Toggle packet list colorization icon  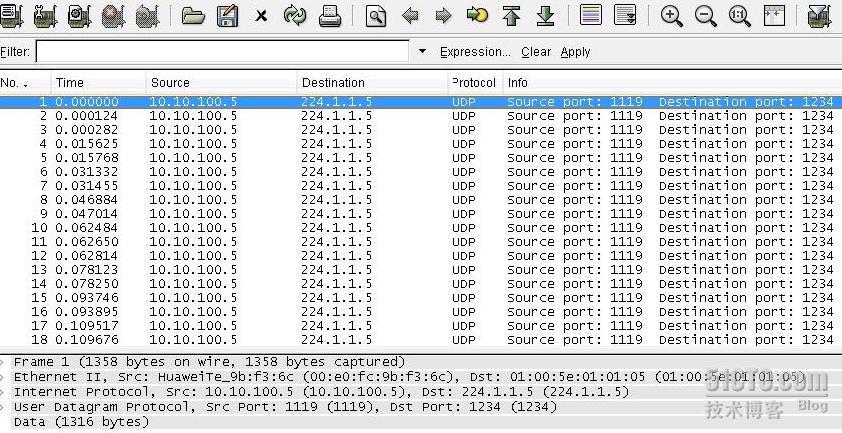(591, 16)
